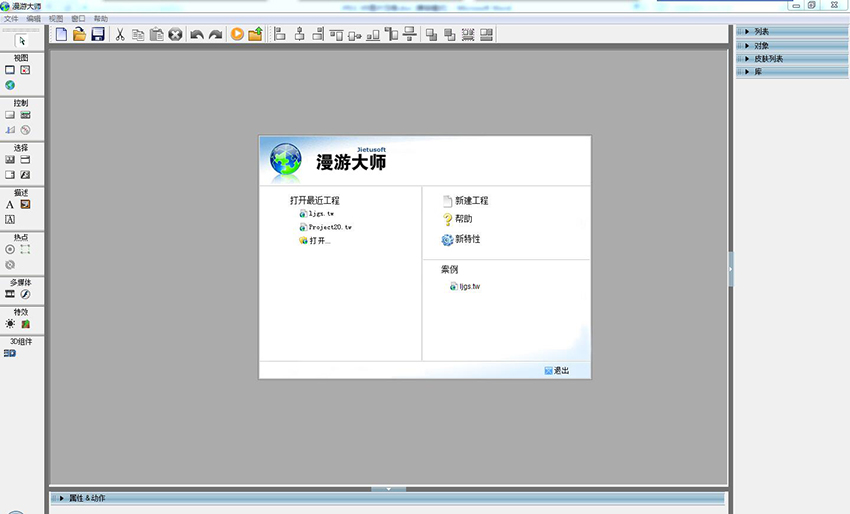Expand the 属性 & 动作 panel
Image resolution: width=850 pixels, height=514 pixels.
86,498
